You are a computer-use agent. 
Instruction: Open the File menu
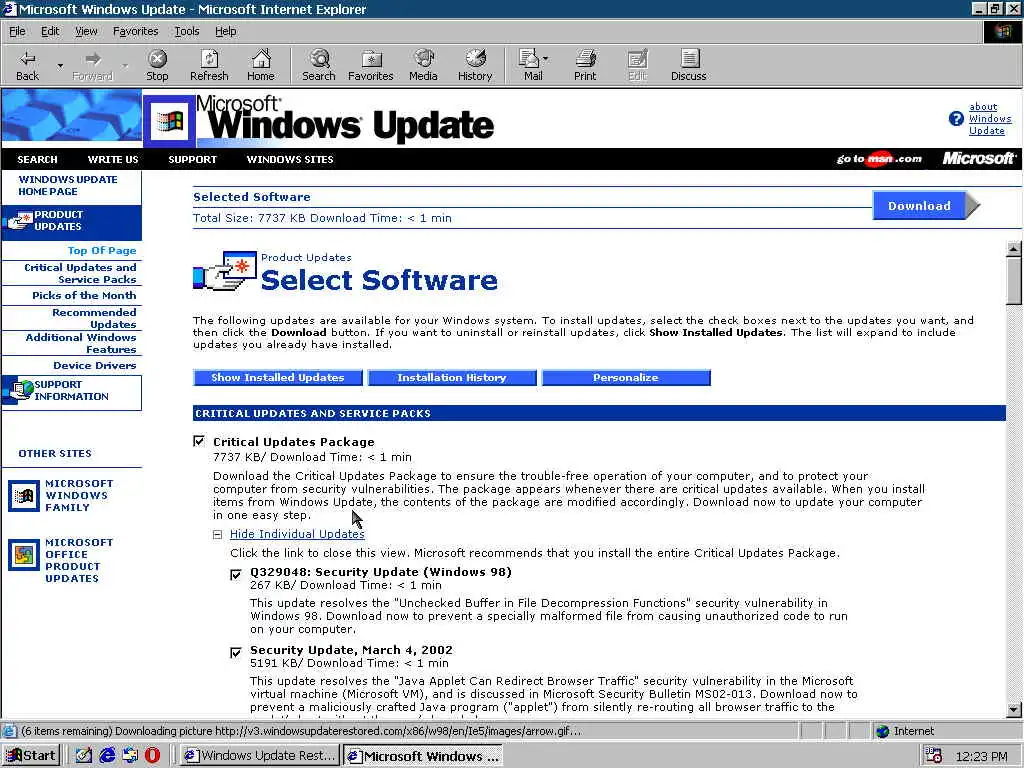click(x=17, y=31)
